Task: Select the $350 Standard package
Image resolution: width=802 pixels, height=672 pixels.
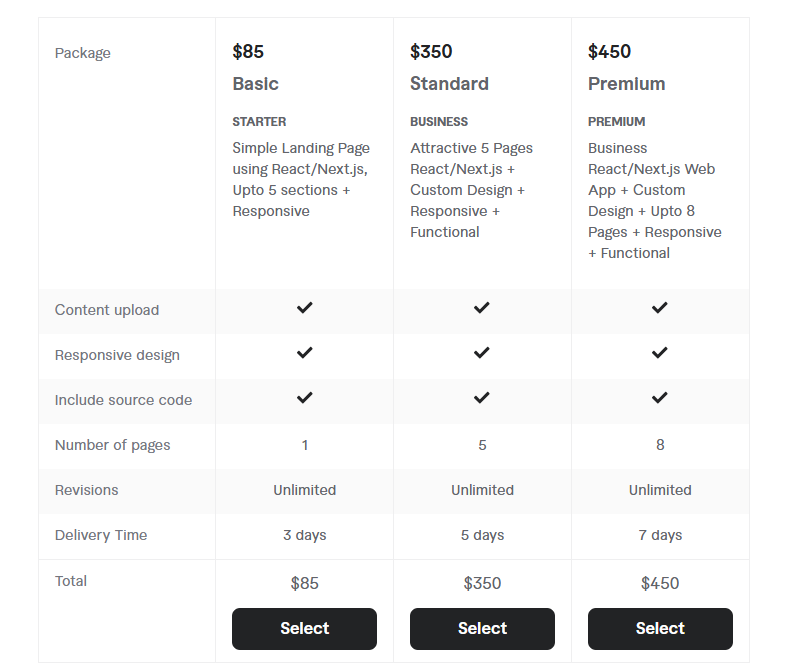Action: 482,629
